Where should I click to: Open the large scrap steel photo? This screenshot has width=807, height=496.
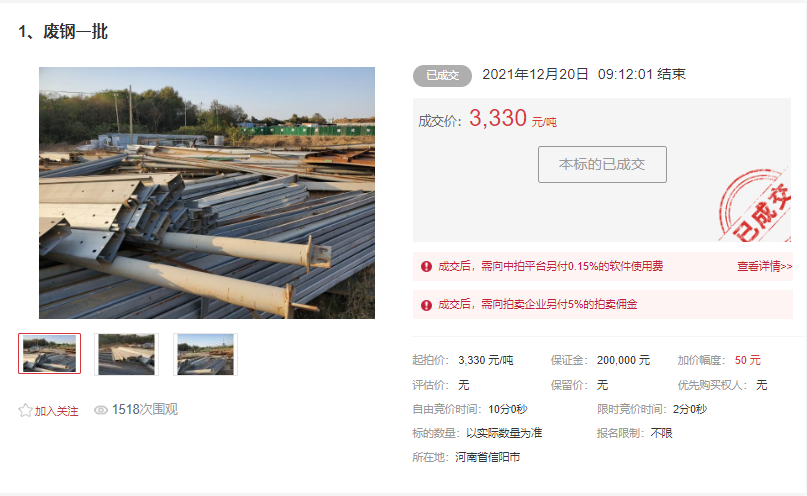point(207,193)
